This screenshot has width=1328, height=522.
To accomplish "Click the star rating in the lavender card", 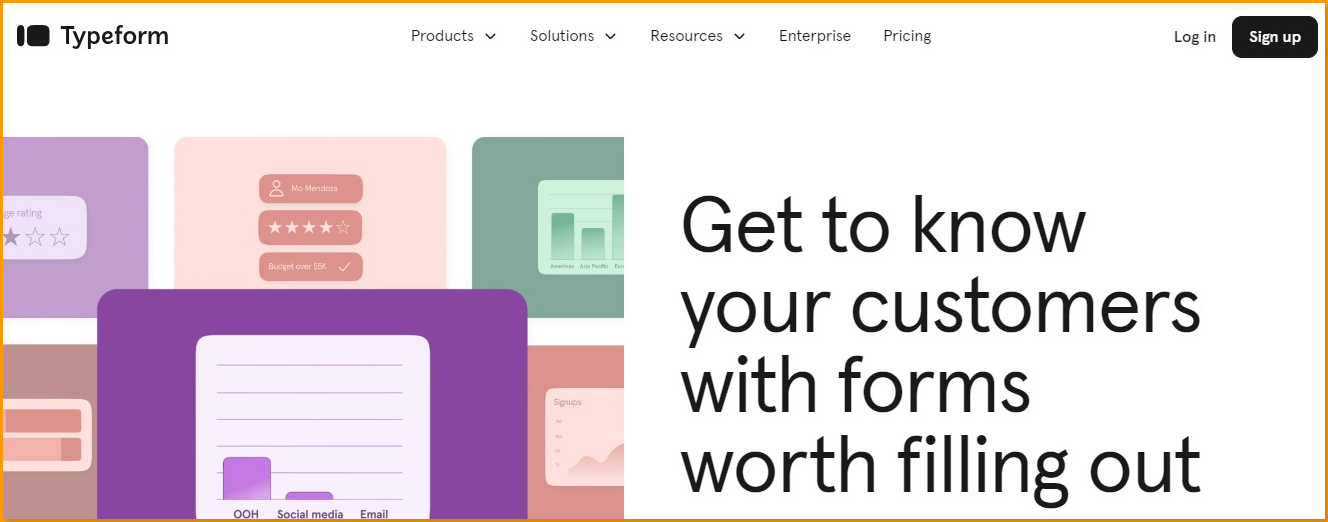I will [x=35, y=237].
